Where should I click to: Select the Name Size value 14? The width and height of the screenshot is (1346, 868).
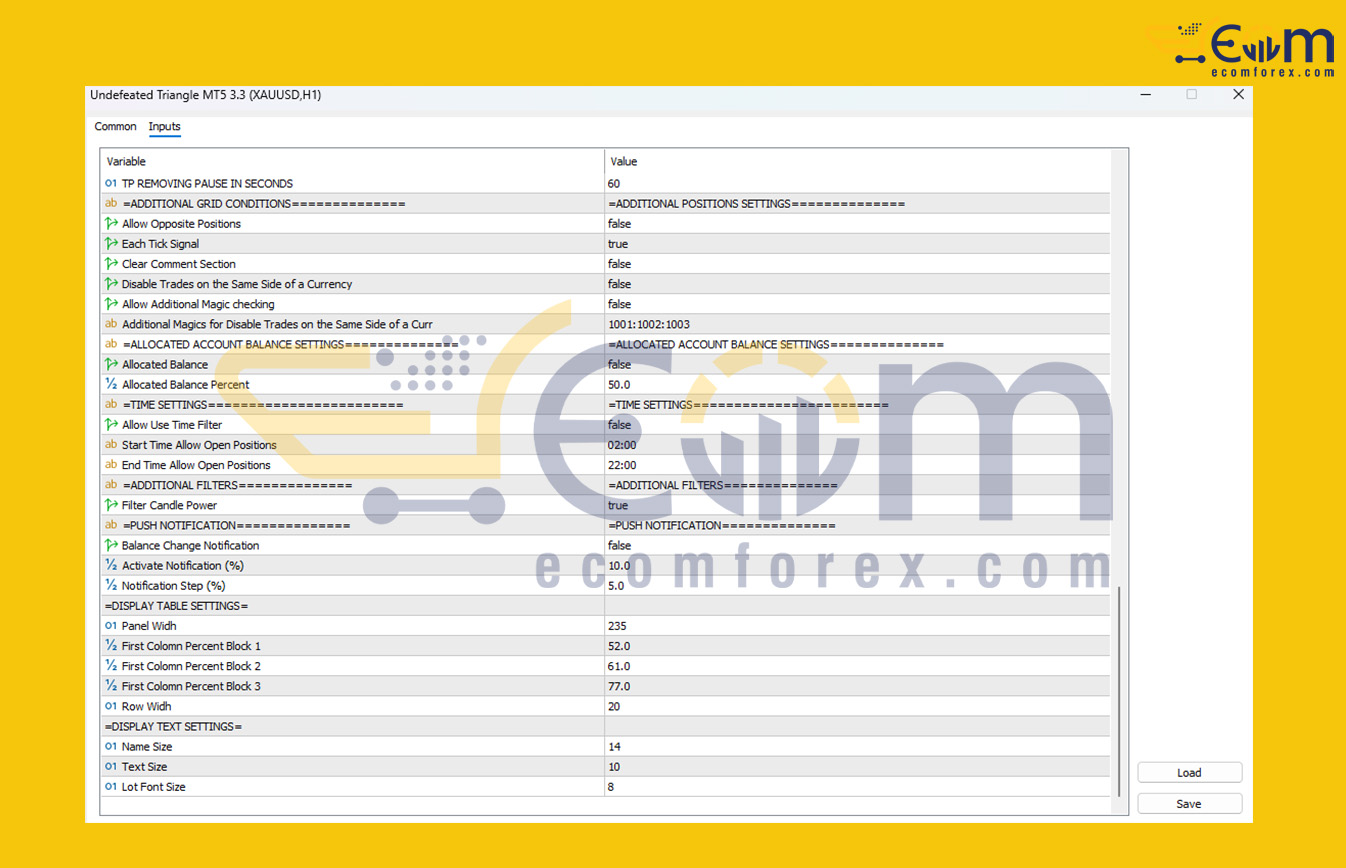tap(614, 746)
